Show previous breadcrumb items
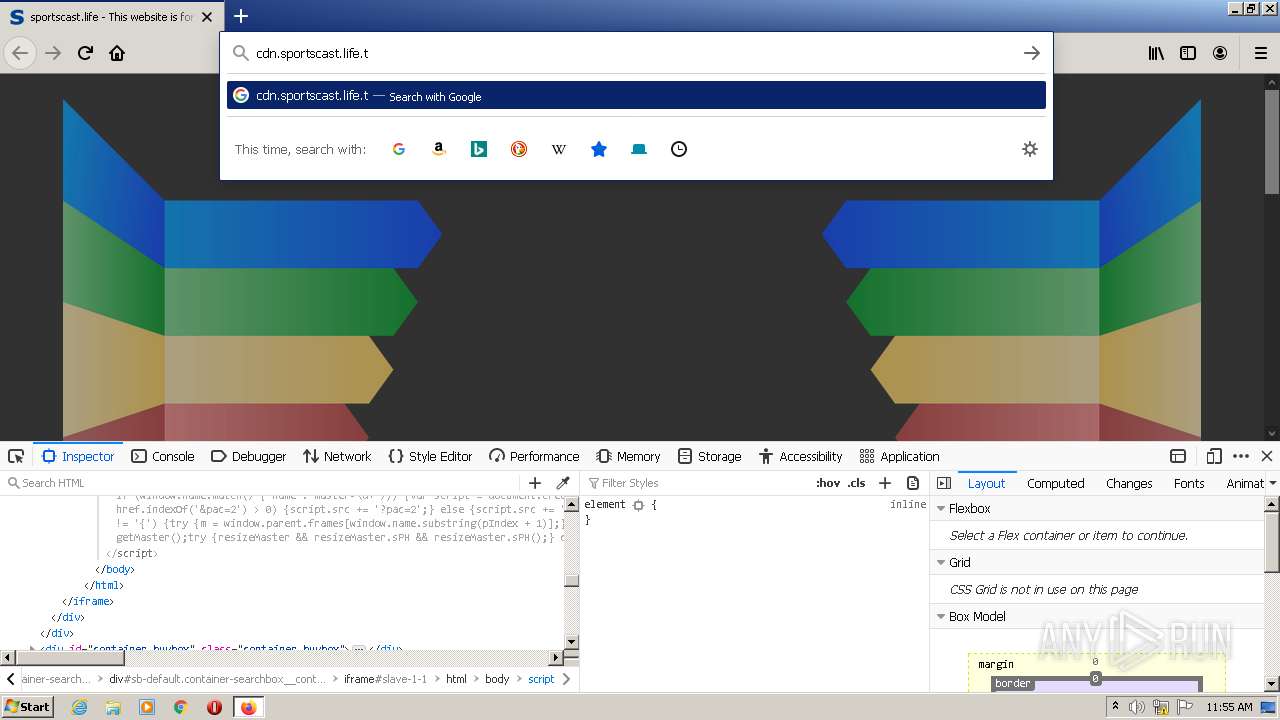Viewport: 1280px width, 720px height. 10,679
